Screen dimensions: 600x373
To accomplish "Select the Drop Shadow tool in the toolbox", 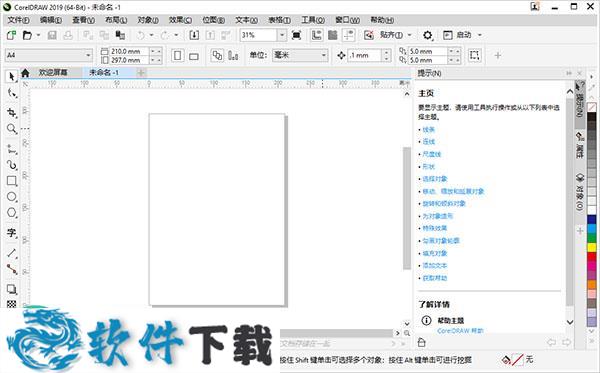I will 11,289.
